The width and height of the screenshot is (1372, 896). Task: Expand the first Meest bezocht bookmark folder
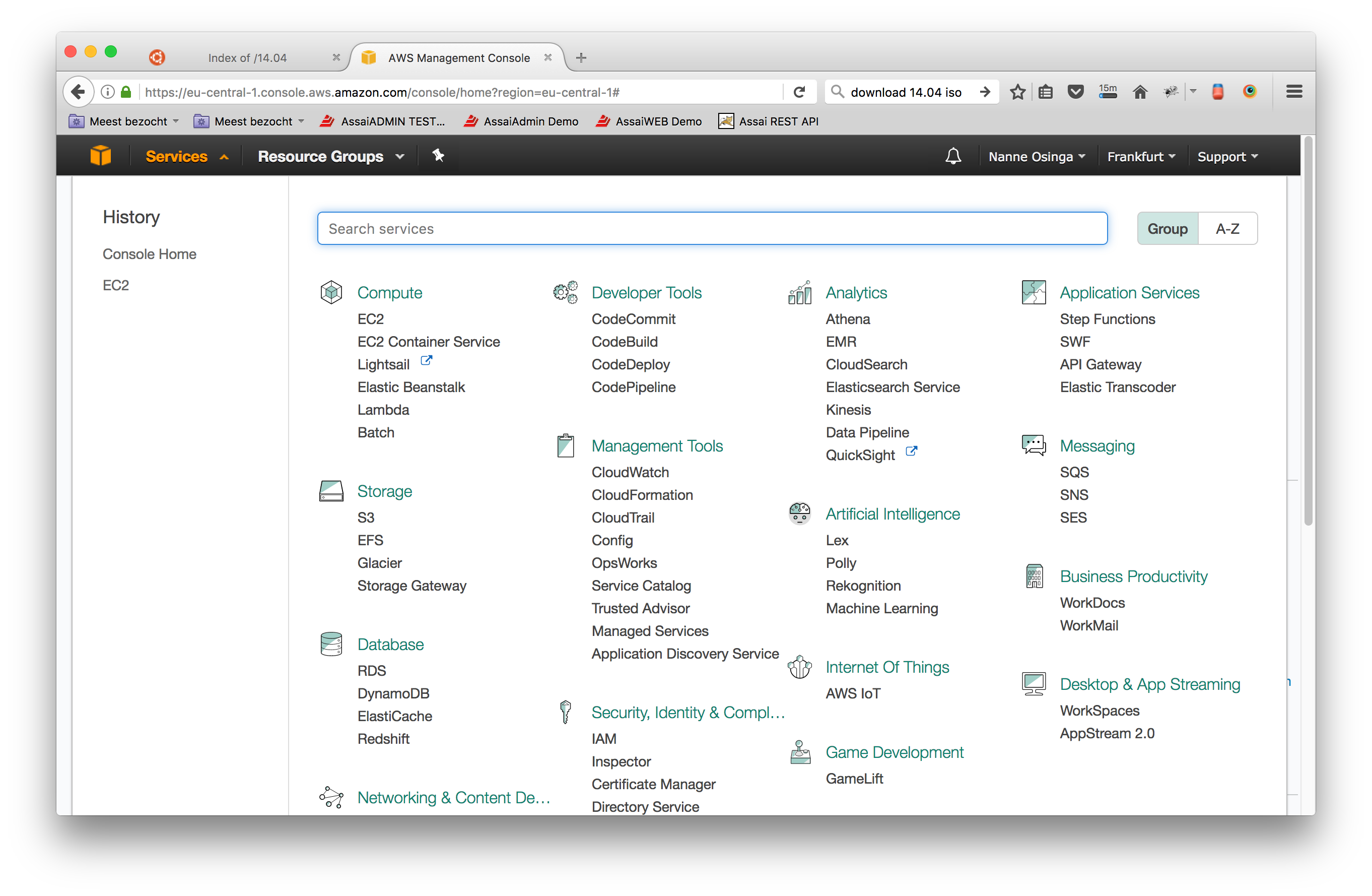124,121
